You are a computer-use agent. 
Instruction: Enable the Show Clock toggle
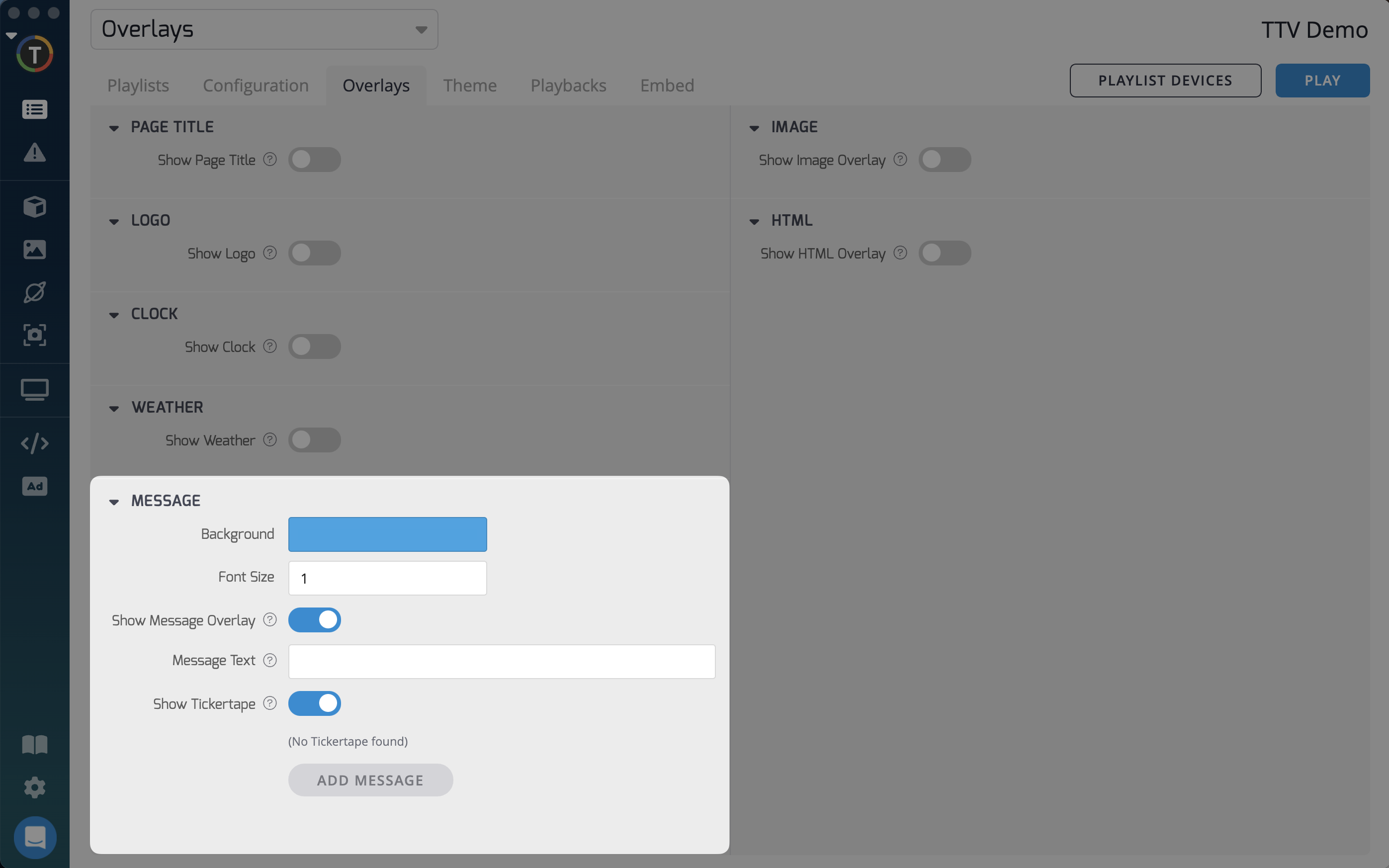[x=314, y=347]
